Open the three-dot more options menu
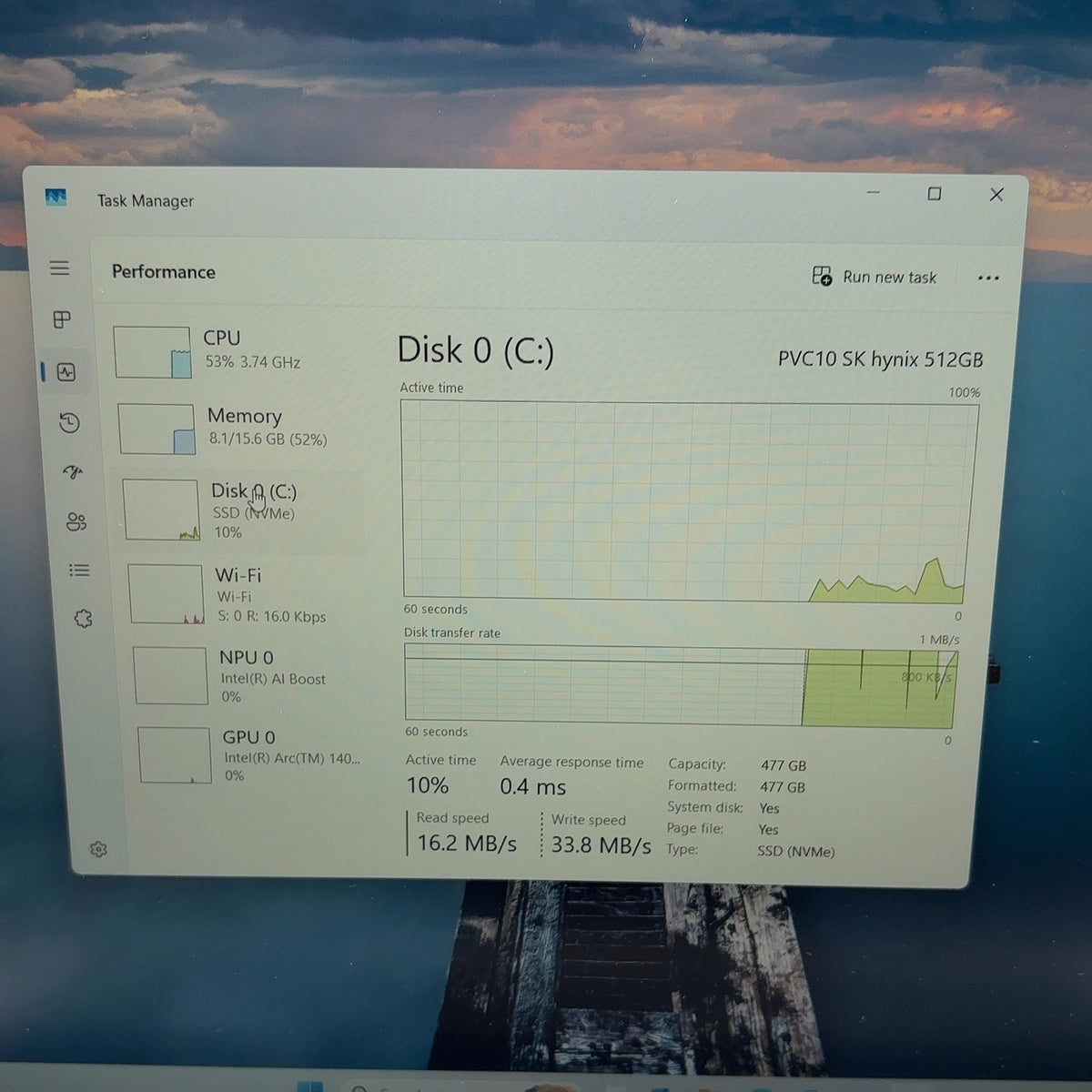Image resolution: width=1092 pixels, height=1092 pixels. (x=988, y=278)
